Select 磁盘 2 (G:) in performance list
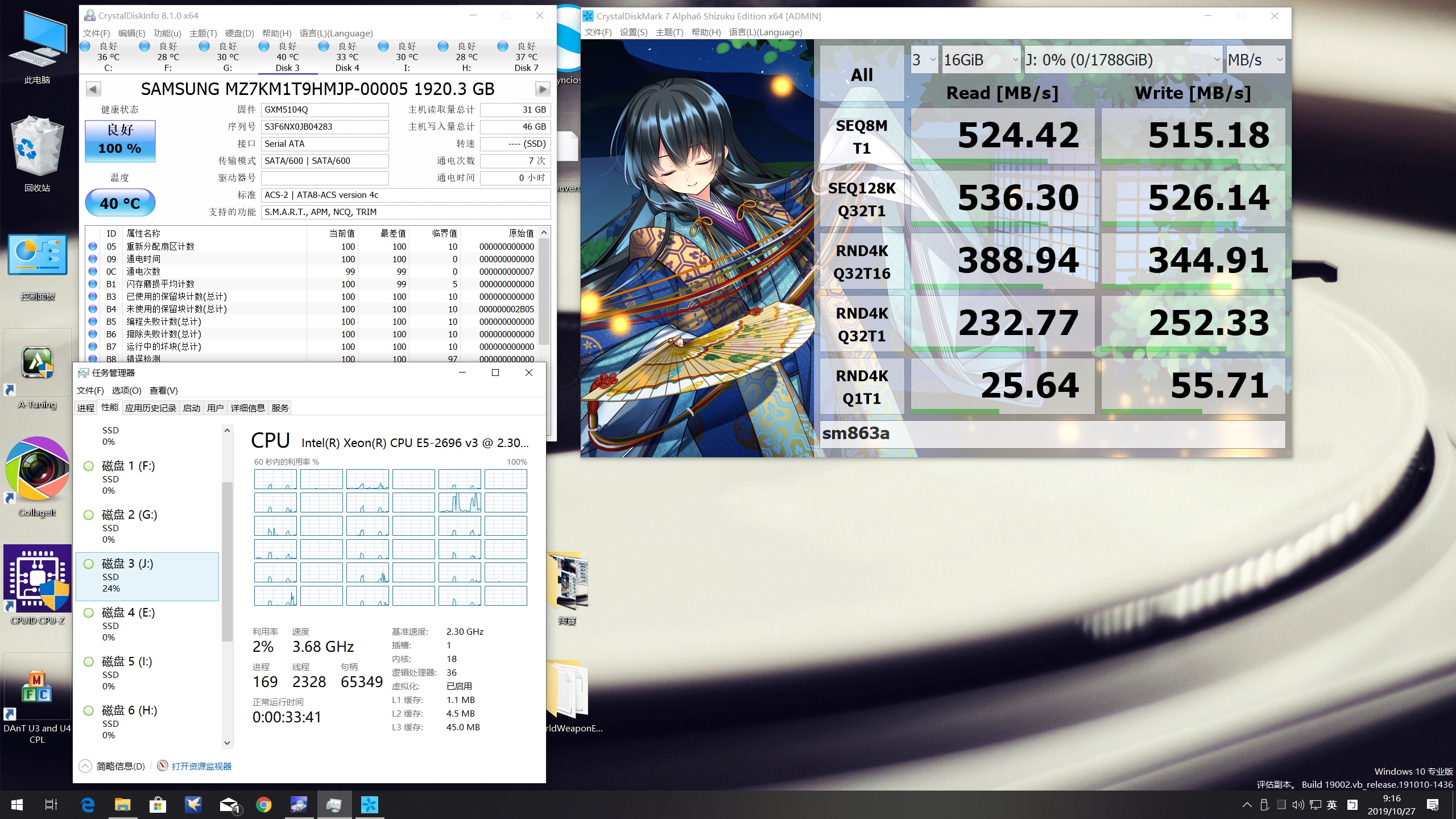 (147, 527)
